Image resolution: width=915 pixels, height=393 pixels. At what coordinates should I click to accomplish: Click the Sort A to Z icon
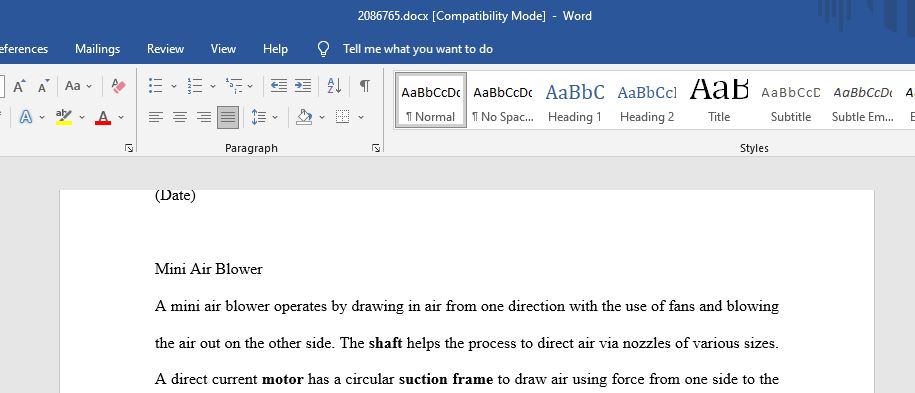[x=334, y=86]
